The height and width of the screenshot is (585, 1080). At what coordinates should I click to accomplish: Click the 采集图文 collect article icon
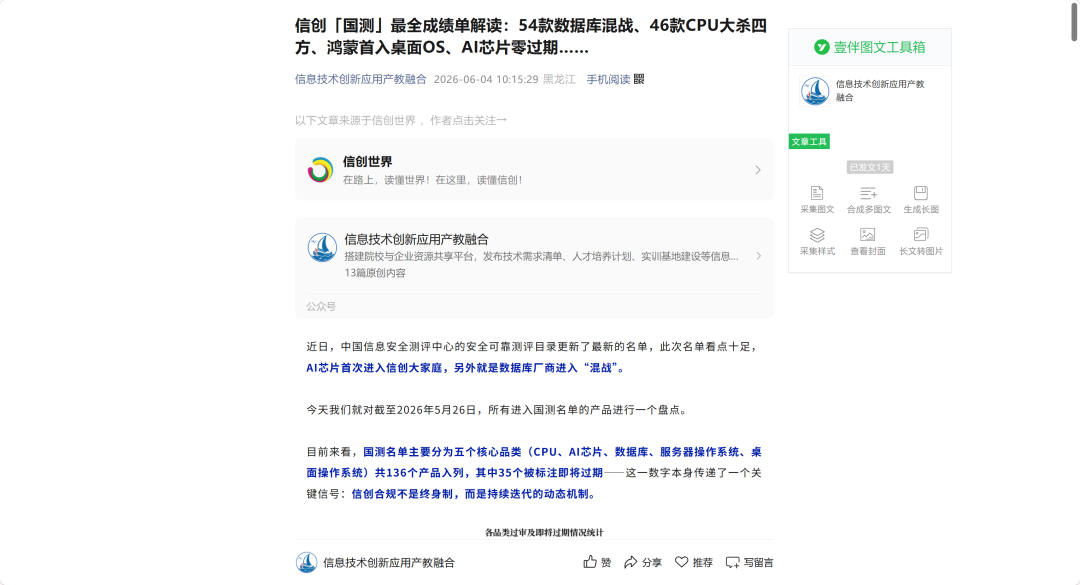[x=817, y=193]
